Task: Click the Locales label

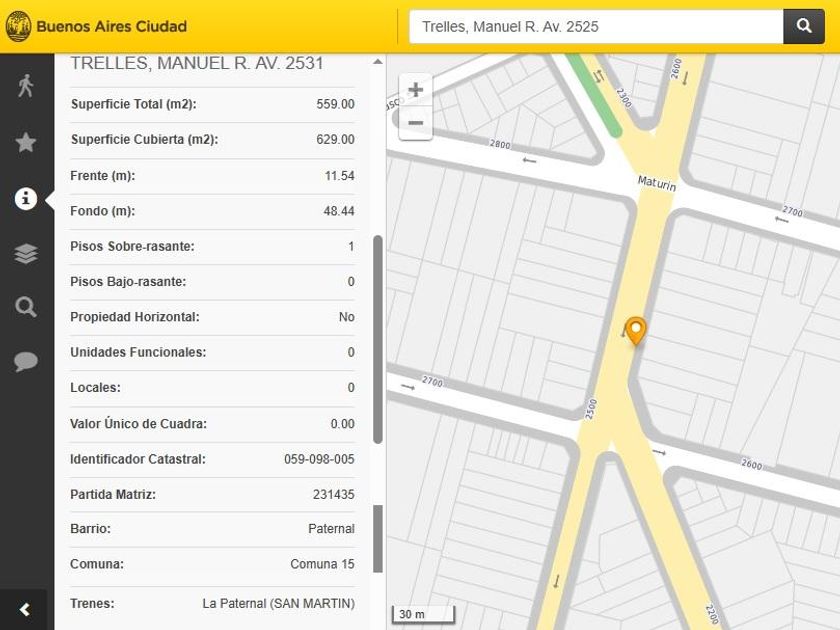Action: click(95, 388)
